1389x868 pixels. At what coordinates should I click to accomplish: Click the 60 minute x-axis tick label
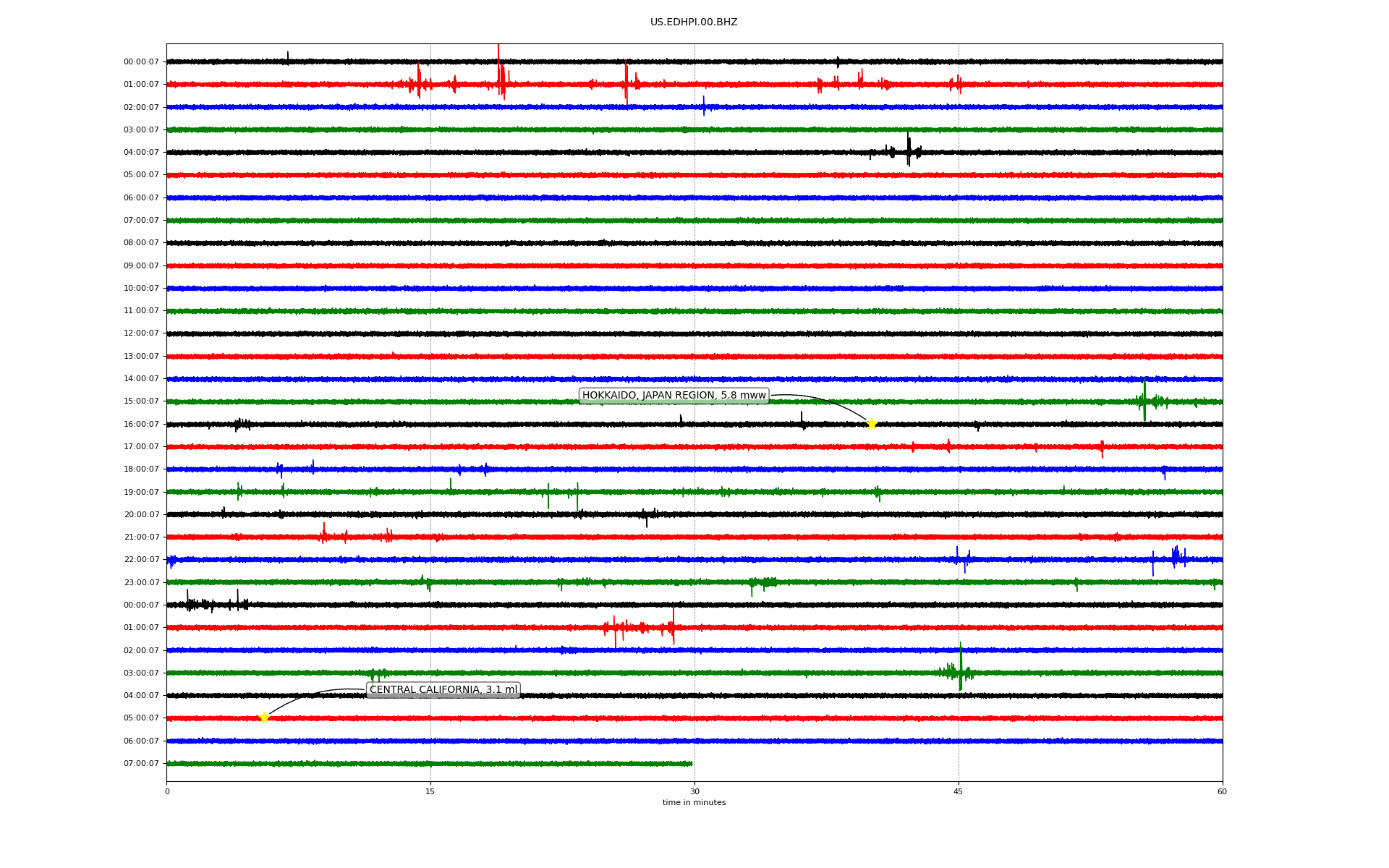pyautogui.click(x=1221, y=791)
